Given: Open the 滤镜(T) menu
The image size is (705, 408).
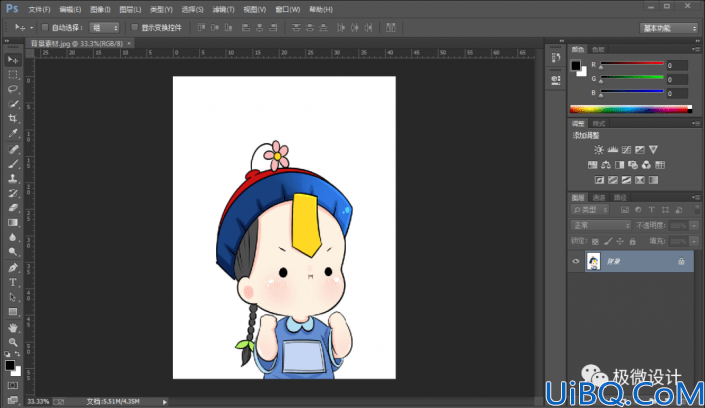Looking at the screenshot, I should coord(223,9).
